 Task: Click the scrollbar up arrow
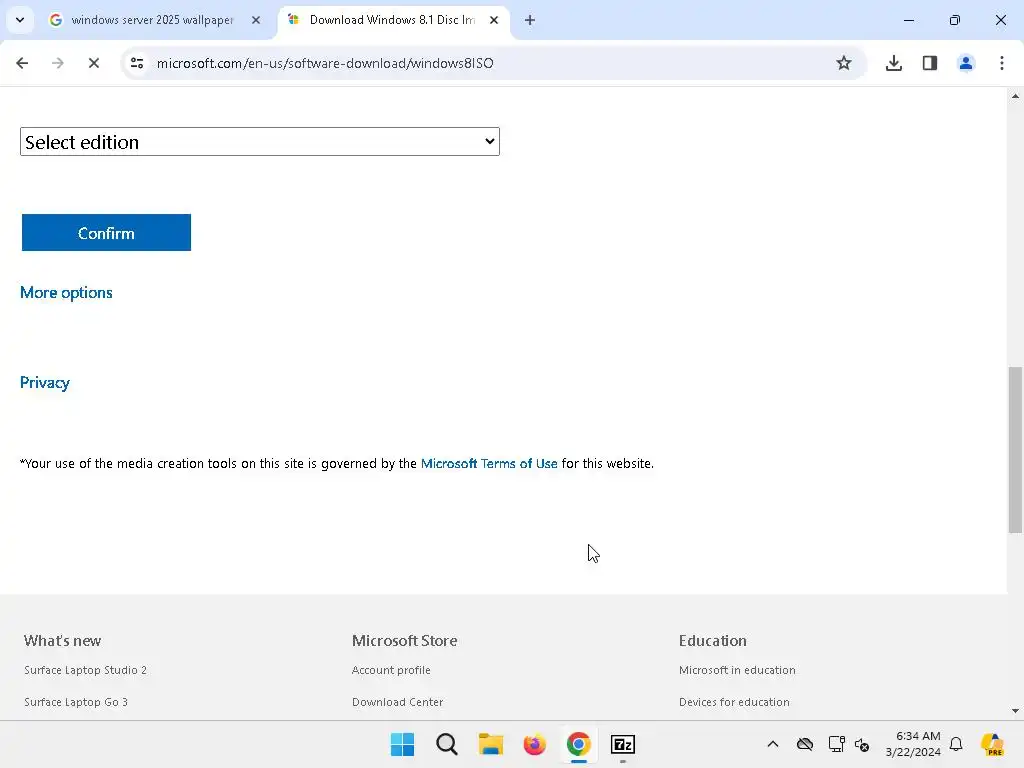(x=1015, y=96)
